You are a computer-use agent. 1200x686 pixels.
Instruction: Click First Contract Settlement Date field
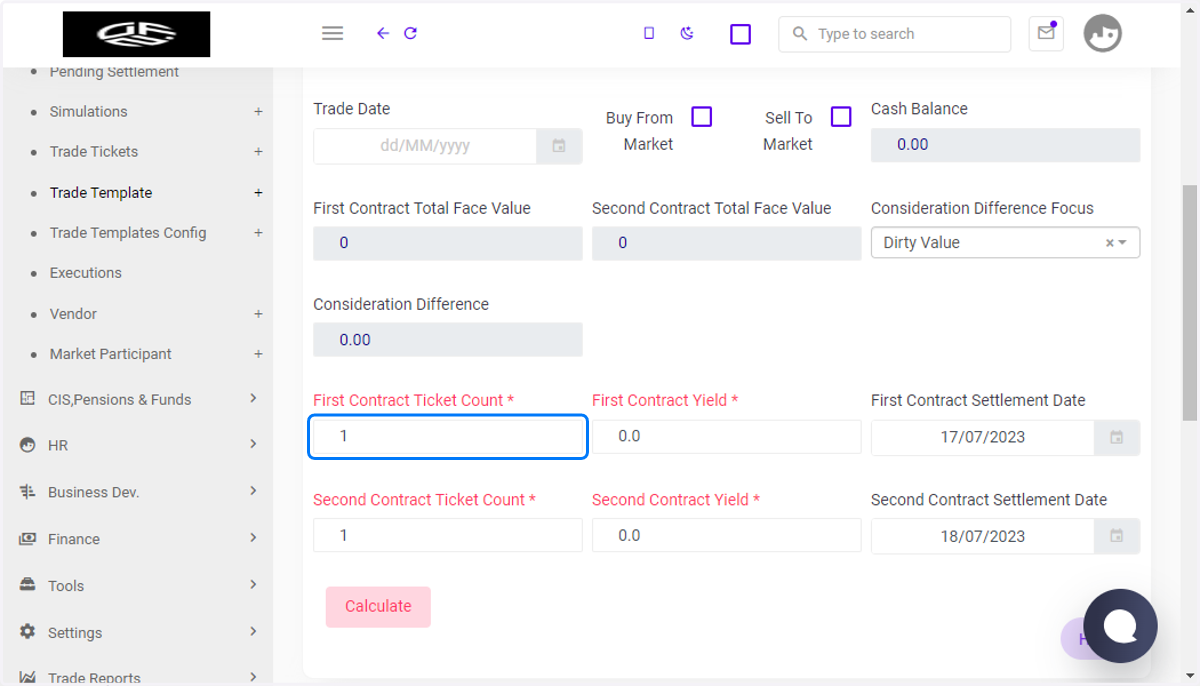point(983,437)
